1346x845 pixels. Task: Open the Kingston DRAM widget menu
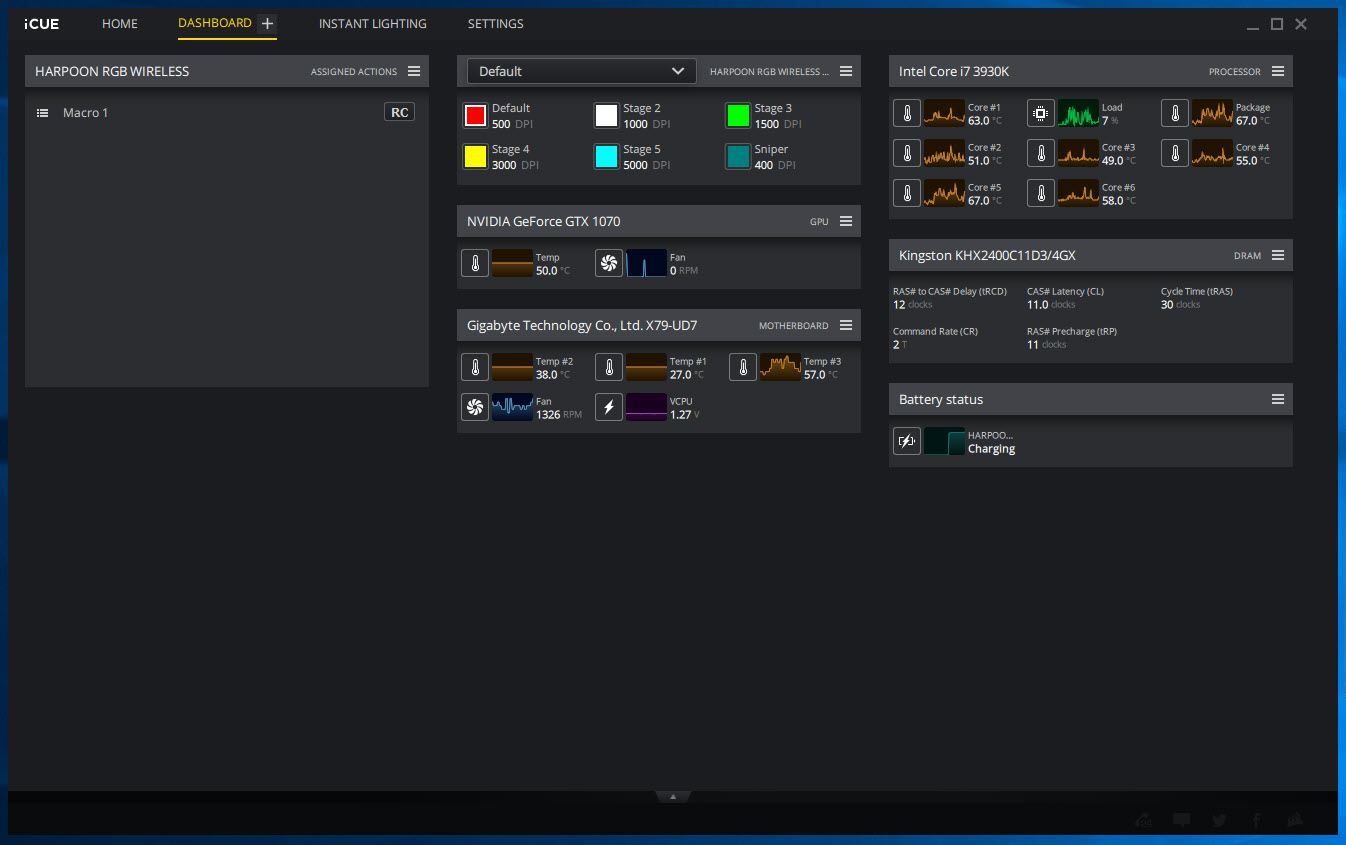(x=1278, y=255)
